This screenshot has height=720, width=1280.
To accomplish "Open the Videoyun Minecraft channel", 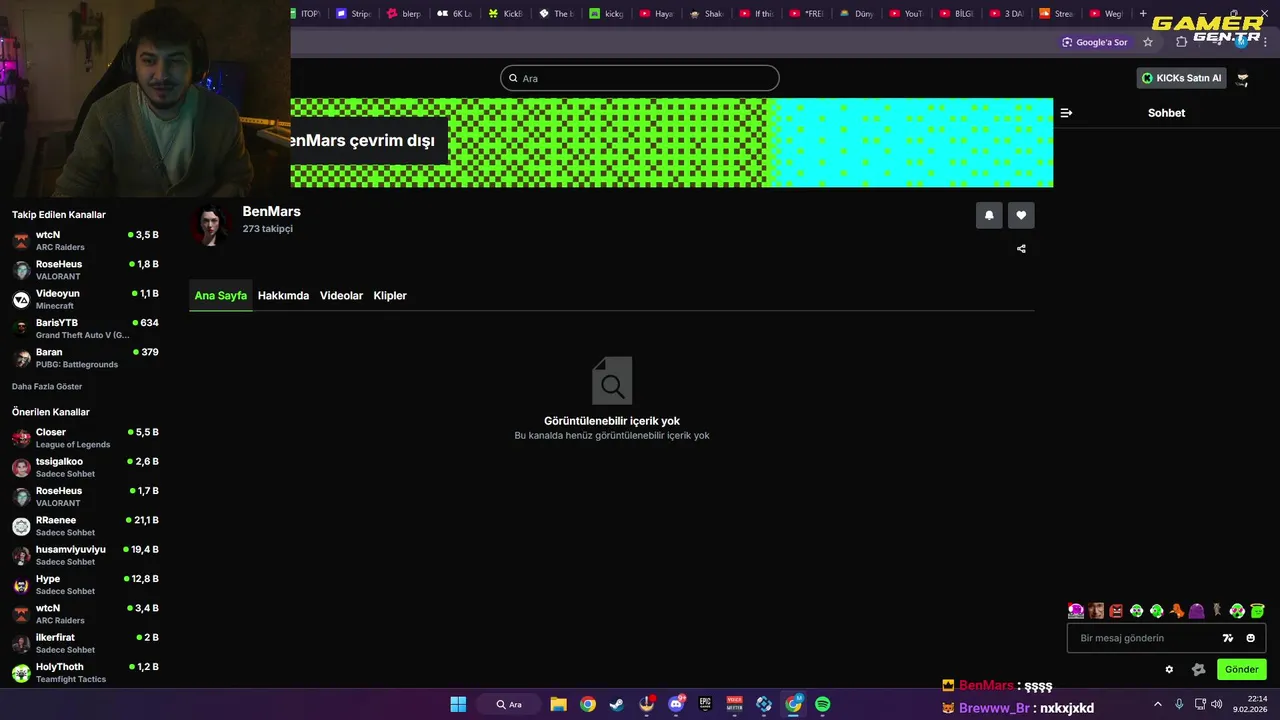I will coord(85,300).
